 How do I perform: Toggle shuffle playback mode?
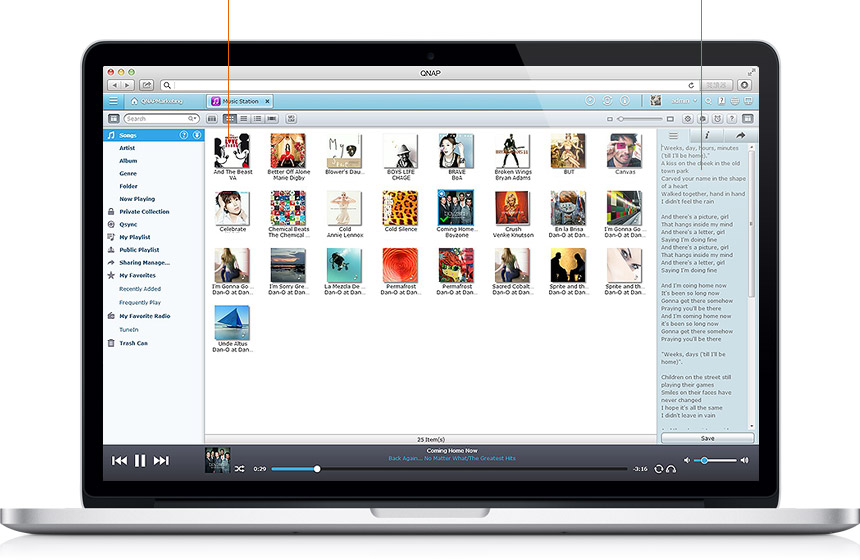(240, 468)
